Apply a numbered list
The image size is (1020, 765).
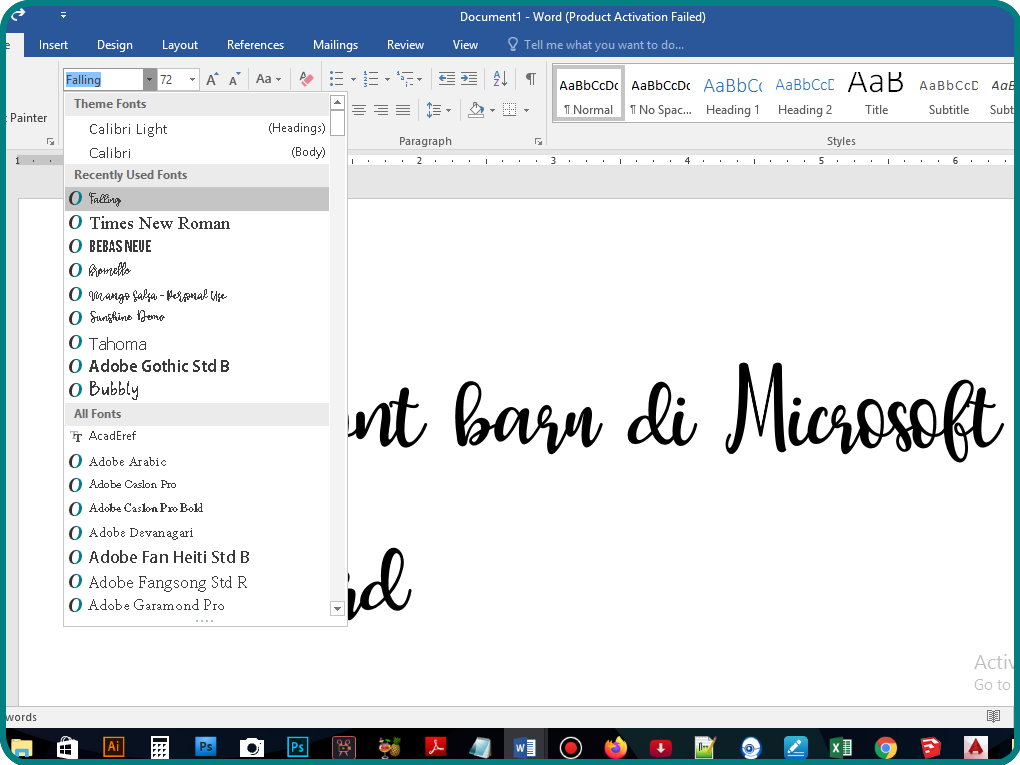(371, 79)
